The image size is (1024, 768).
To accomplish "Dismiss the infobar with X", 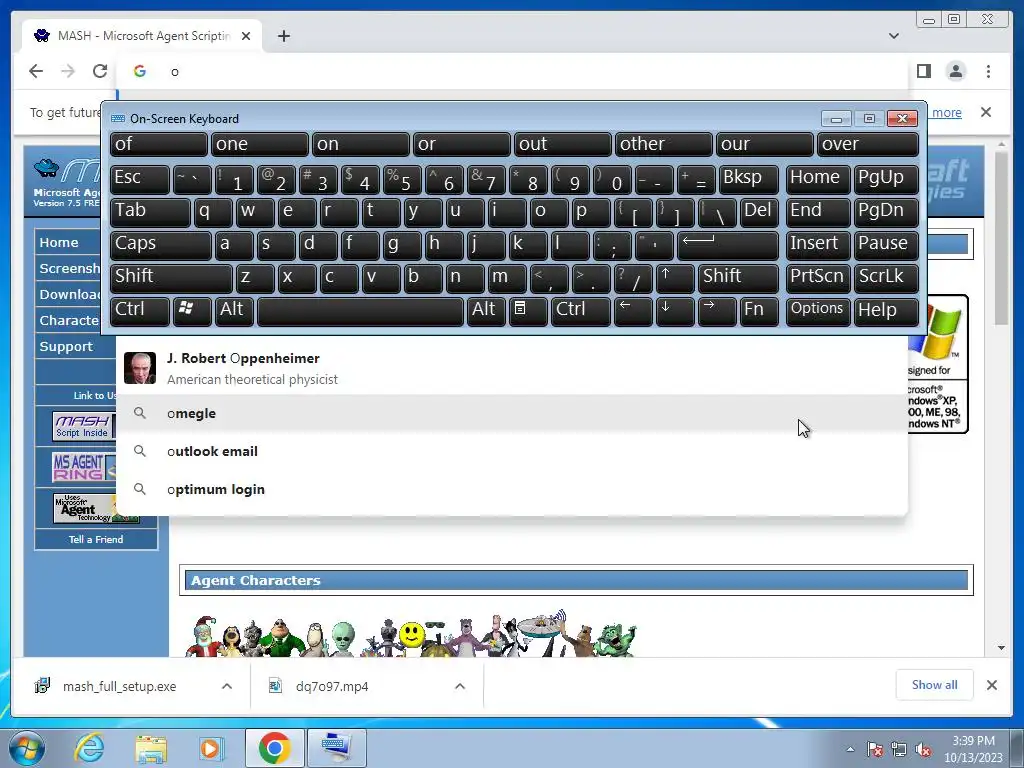I will coord(986,112).
